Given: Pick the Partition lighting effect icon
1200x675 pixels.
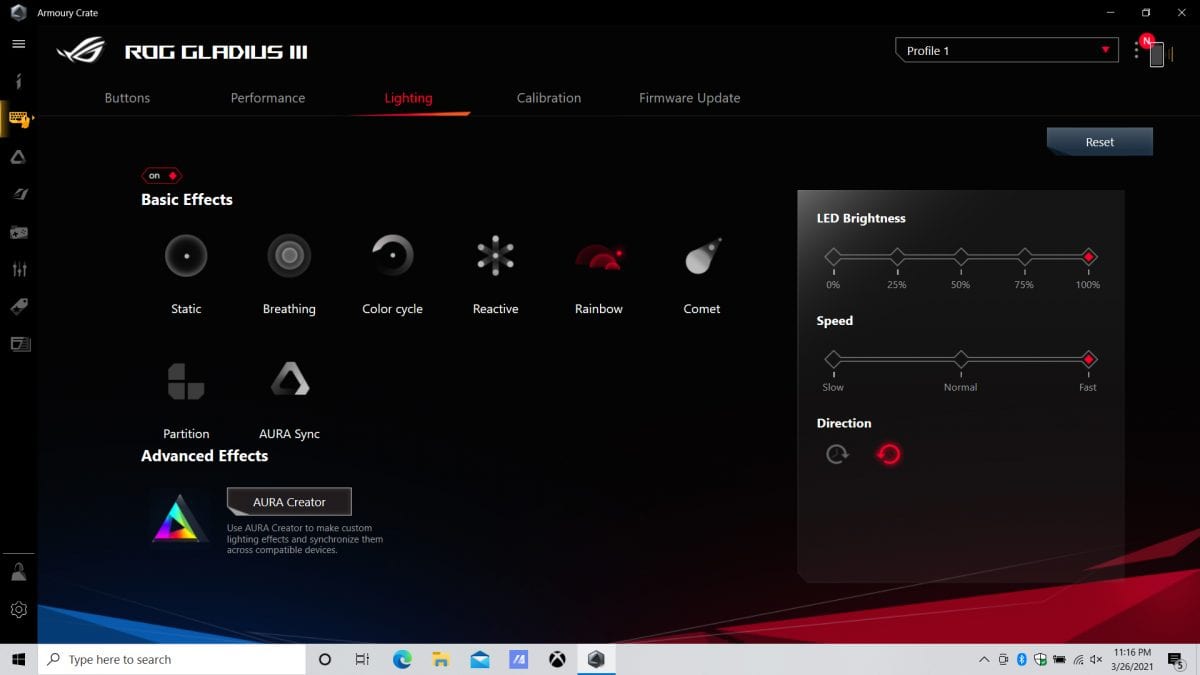Looking at the screenshot, I should [186, 381].
